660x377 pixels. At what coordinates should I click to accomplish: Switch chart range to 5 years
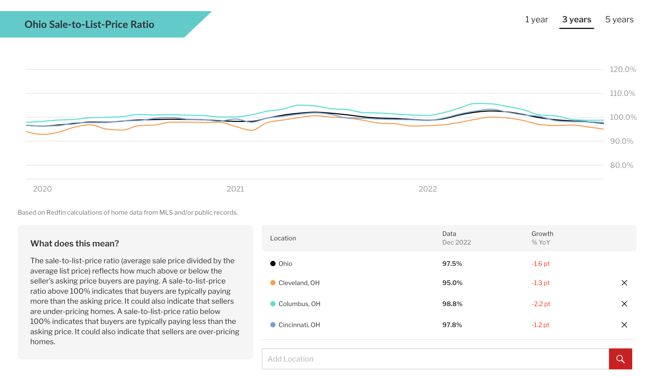(x=619, y=20)
